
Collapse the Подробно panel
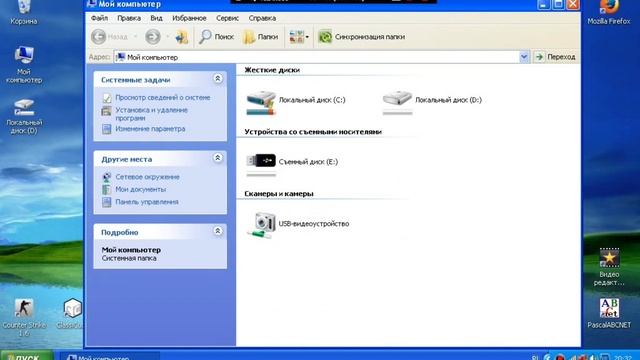pos(218,231)
